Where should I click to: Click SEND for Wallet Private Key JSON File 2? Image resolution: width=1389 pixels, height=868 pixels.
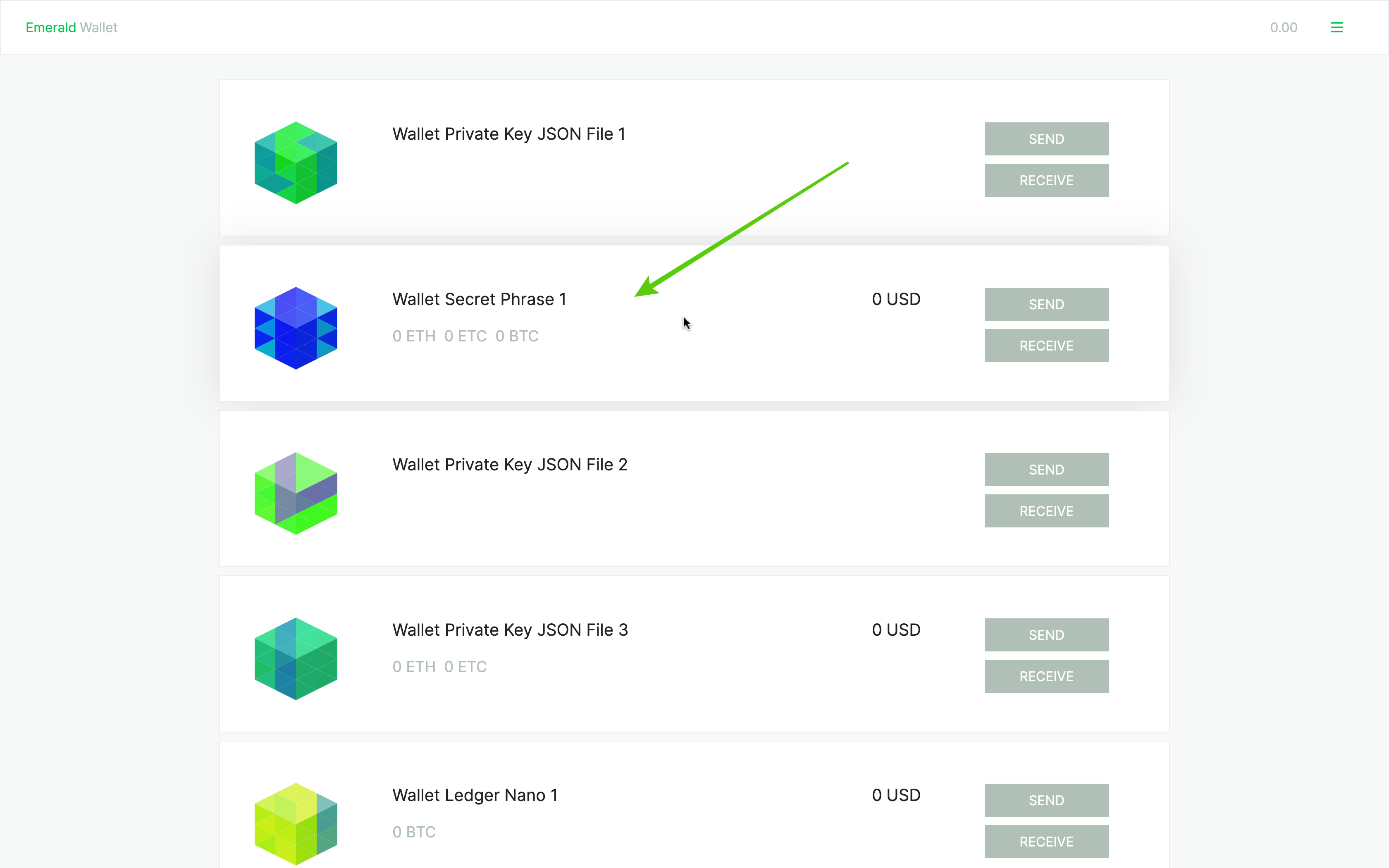point(1046,469)
